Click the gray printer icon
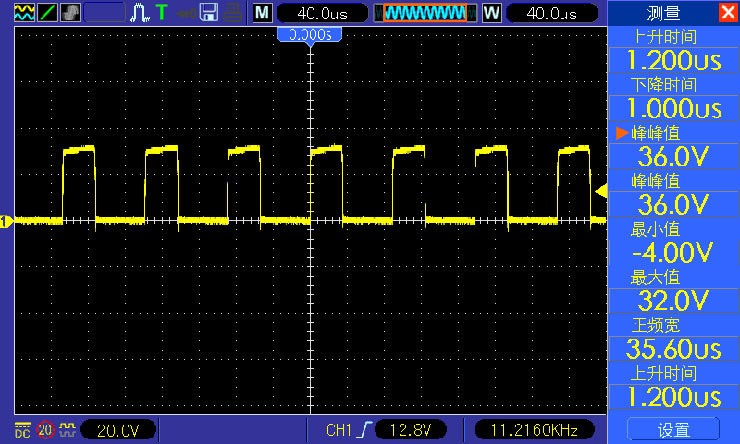This screenshot has width=740, height=444. [232, 12]
